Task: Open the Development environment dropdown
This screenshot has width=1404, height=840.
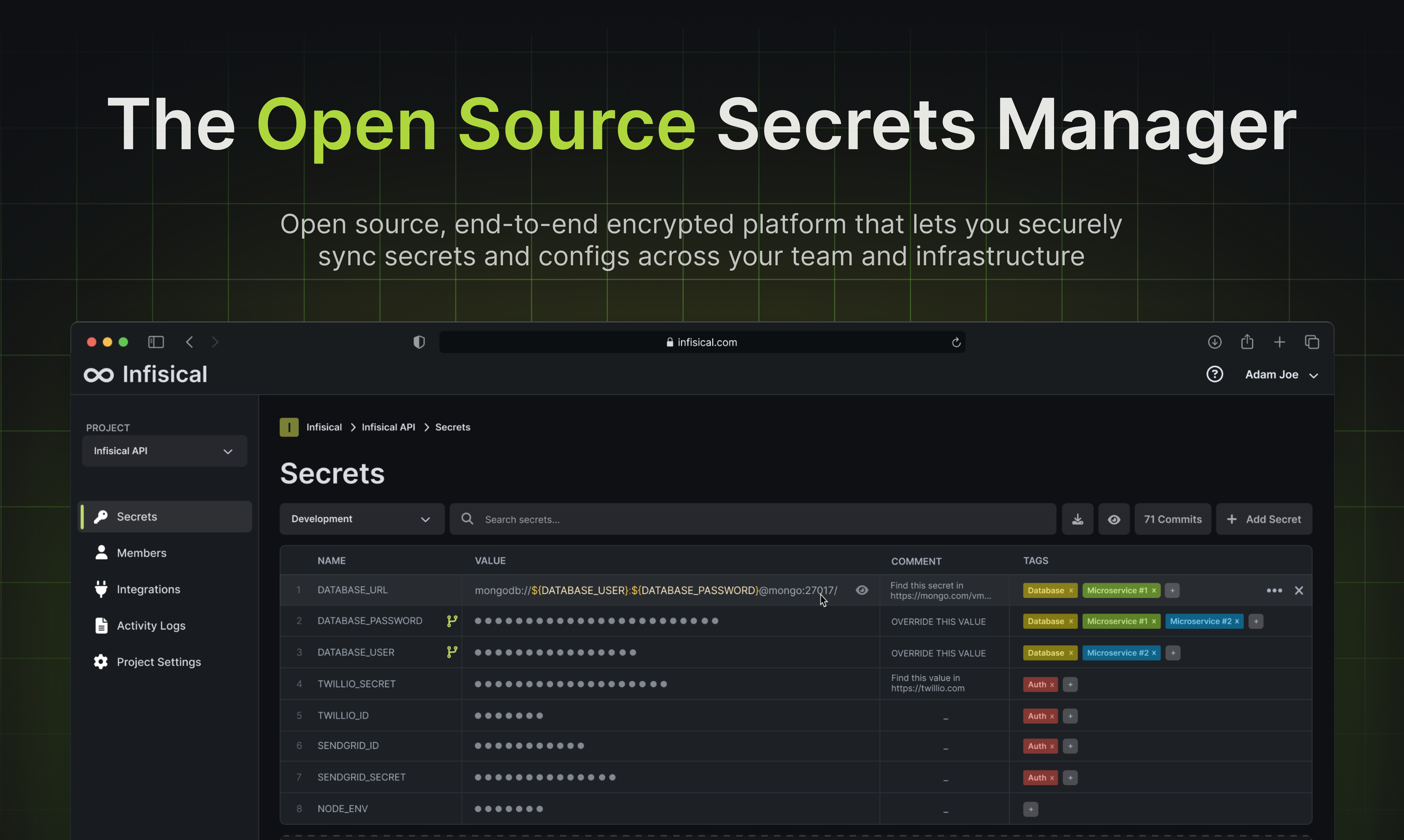Action: click(361, 518)
